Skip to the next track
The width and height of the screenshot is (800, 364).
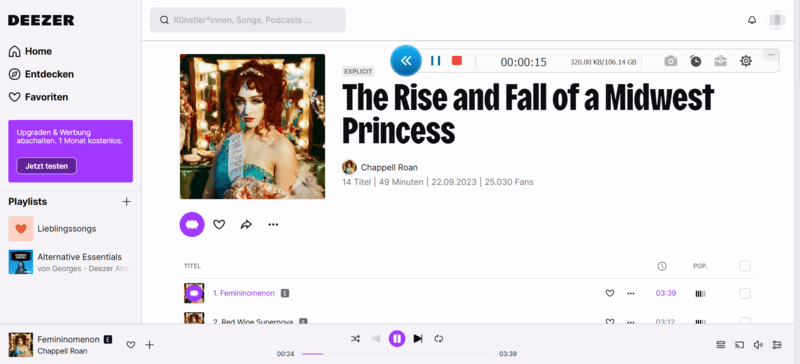(418, 338)
